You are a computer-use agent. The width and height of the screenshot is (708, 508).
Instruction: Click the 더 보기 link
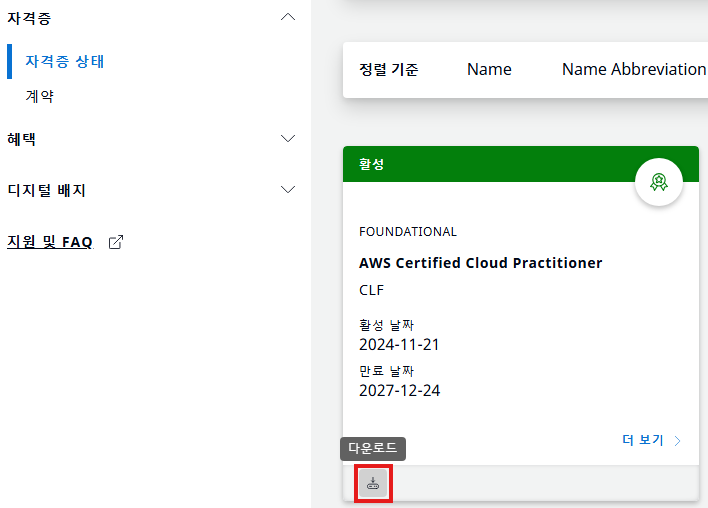pyautogui.click(x=642, y=440)
